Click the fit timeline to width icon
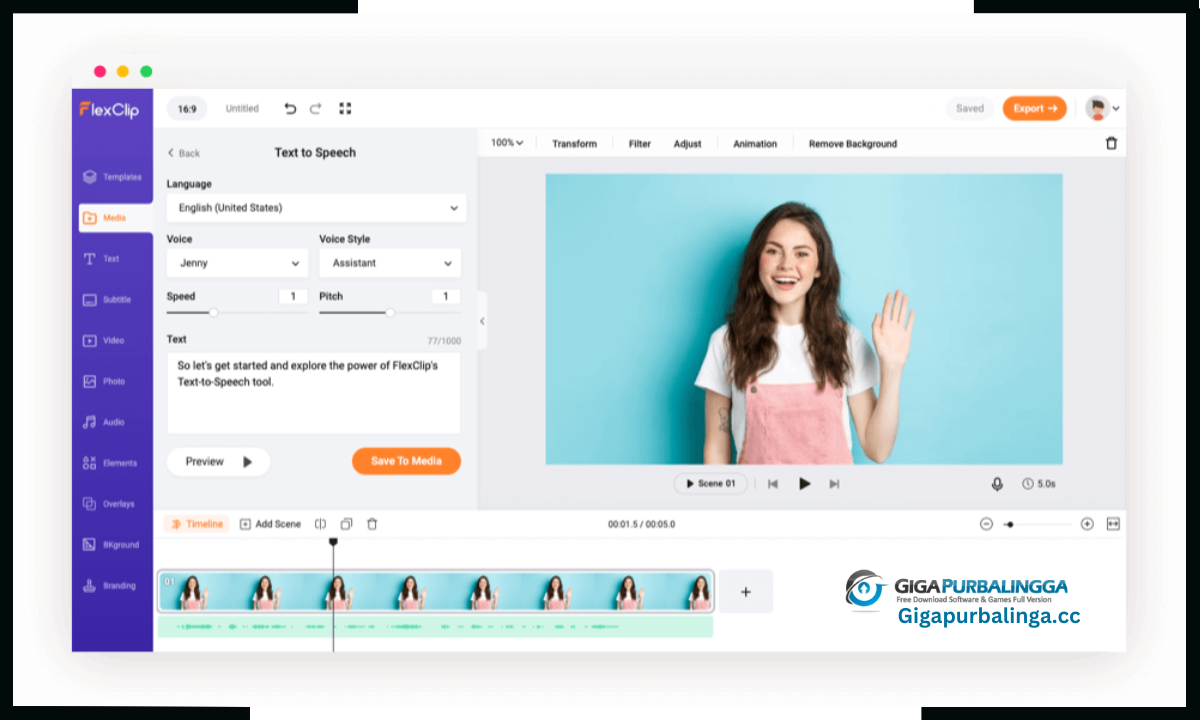This screenshot has width=1200, height=720. coord(1113,524)
